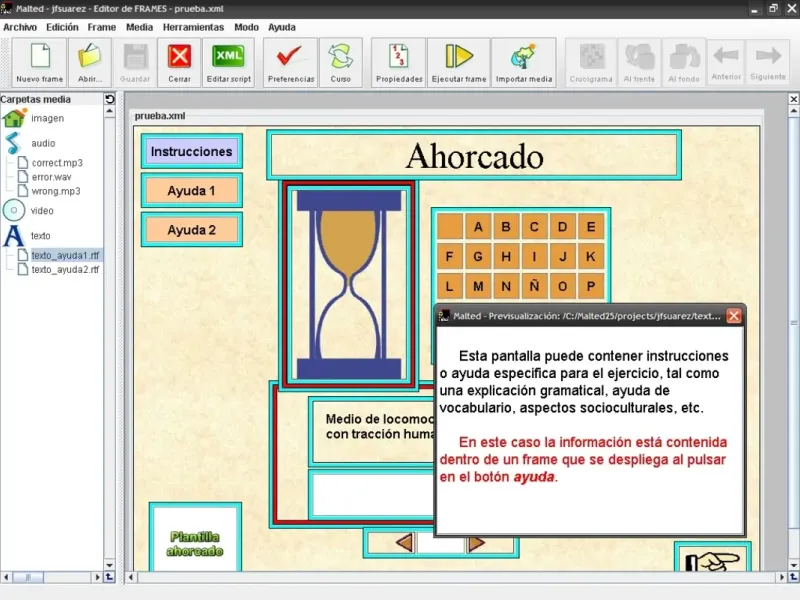This screenshot has height=600, width=800.
Task: Select letter P on the keyboard grid
Action: click(x=591, y=286)
